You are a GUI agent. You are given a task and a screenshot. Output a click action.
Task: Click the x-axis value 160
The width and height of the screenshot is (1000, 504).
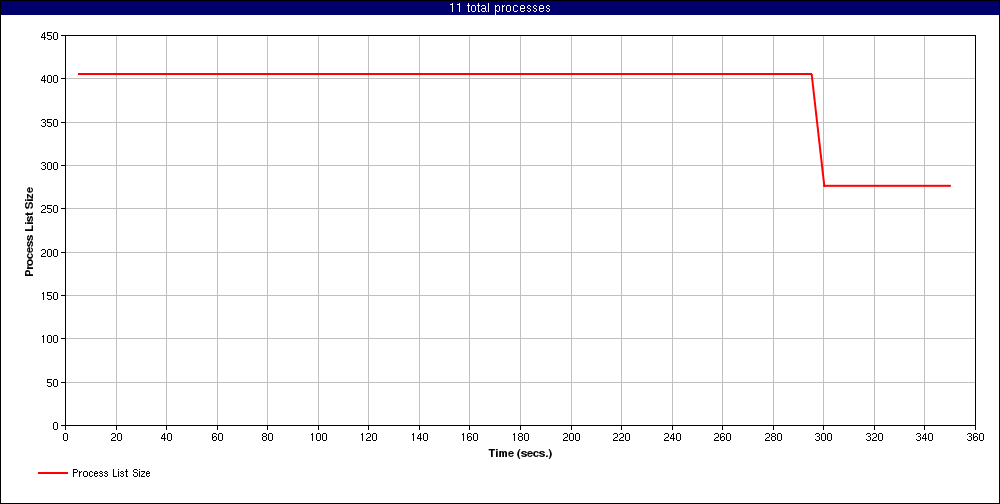click(469, 437)
